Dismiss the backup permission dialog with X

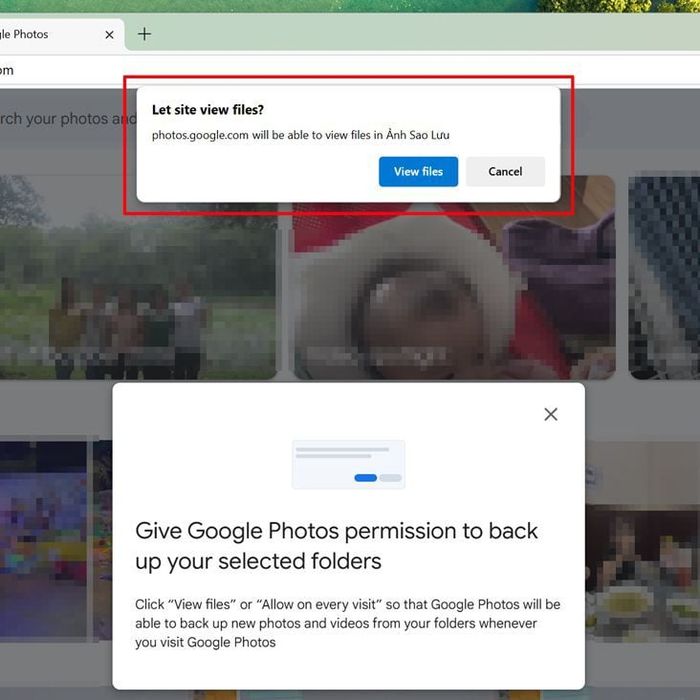tap(550, 414)
